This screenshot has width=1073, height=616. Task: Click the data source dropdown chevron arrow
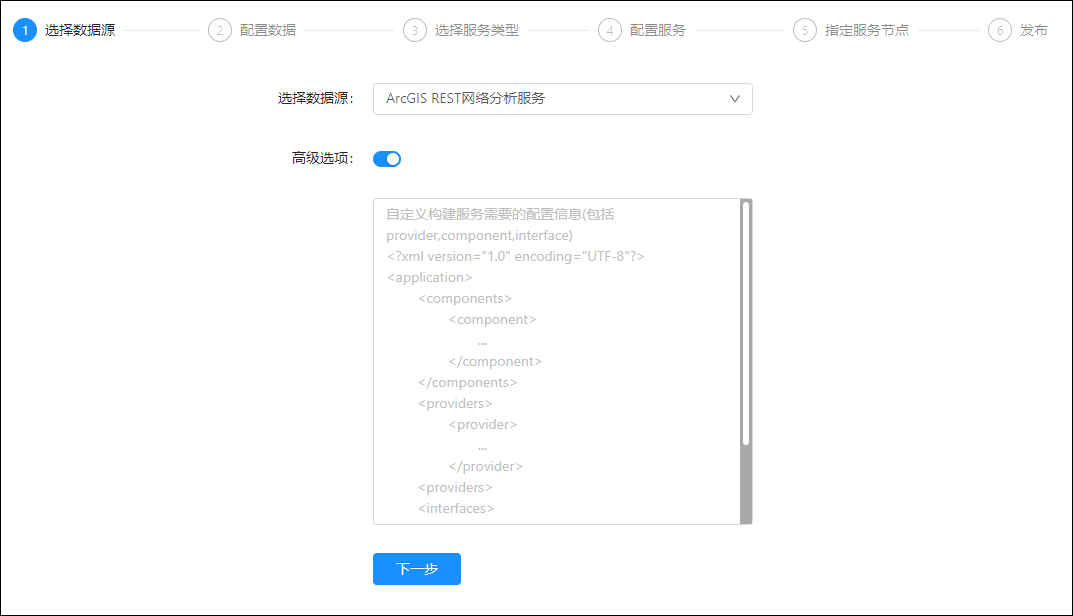pos(734,99)
